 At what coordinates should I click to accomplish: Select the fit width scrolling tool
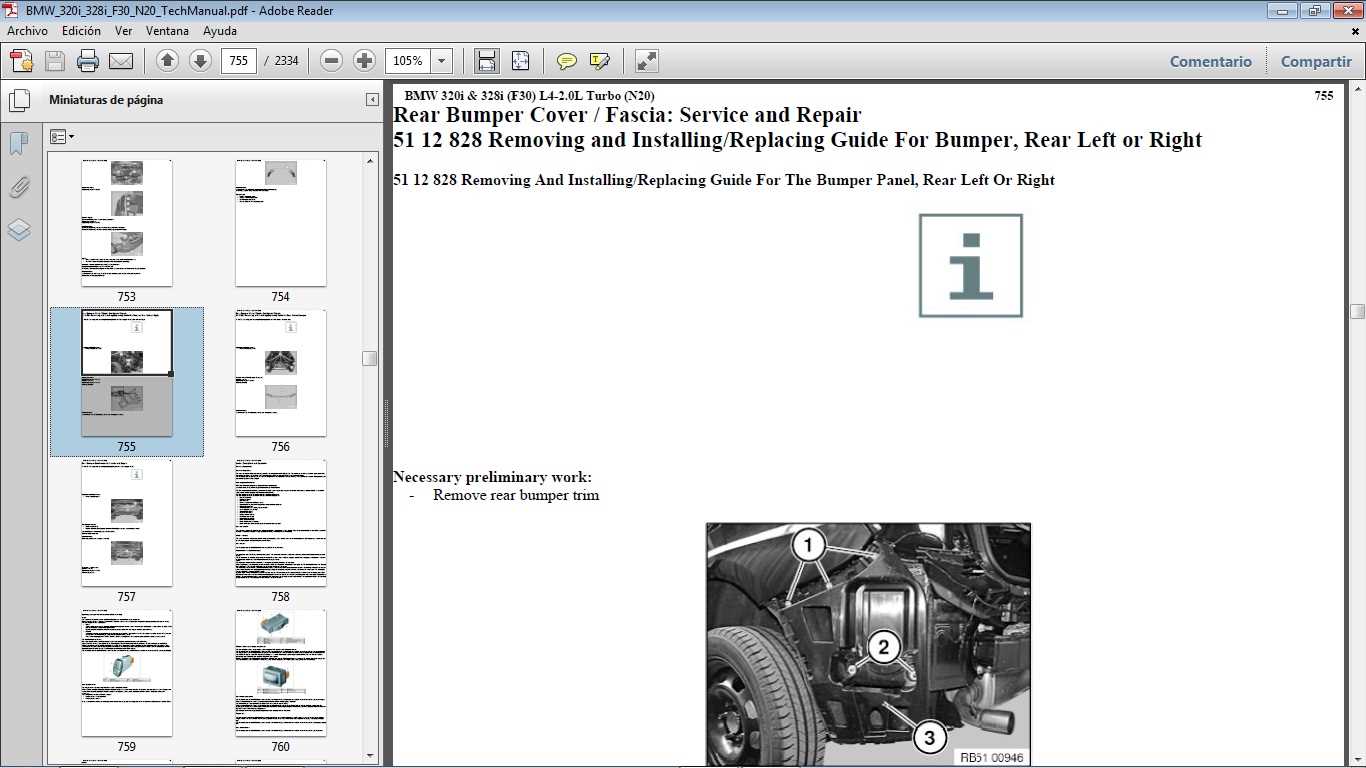tap(487, 61)
